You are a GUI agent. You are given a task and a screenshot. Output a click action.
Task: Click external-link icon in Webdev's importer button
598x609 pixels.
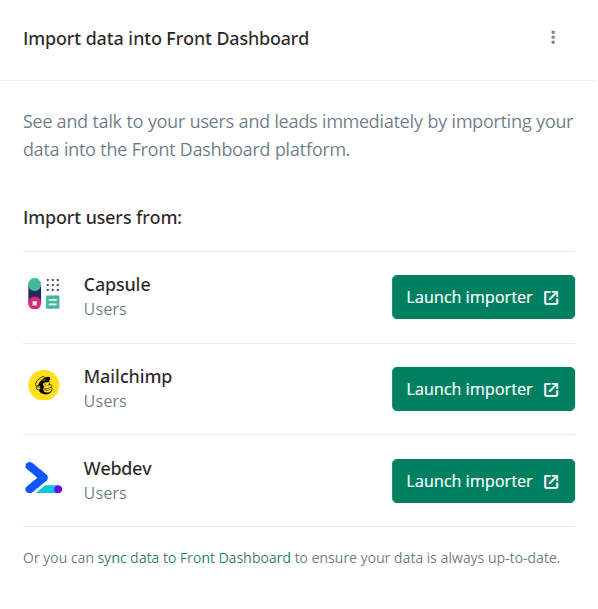coord(551,482)
